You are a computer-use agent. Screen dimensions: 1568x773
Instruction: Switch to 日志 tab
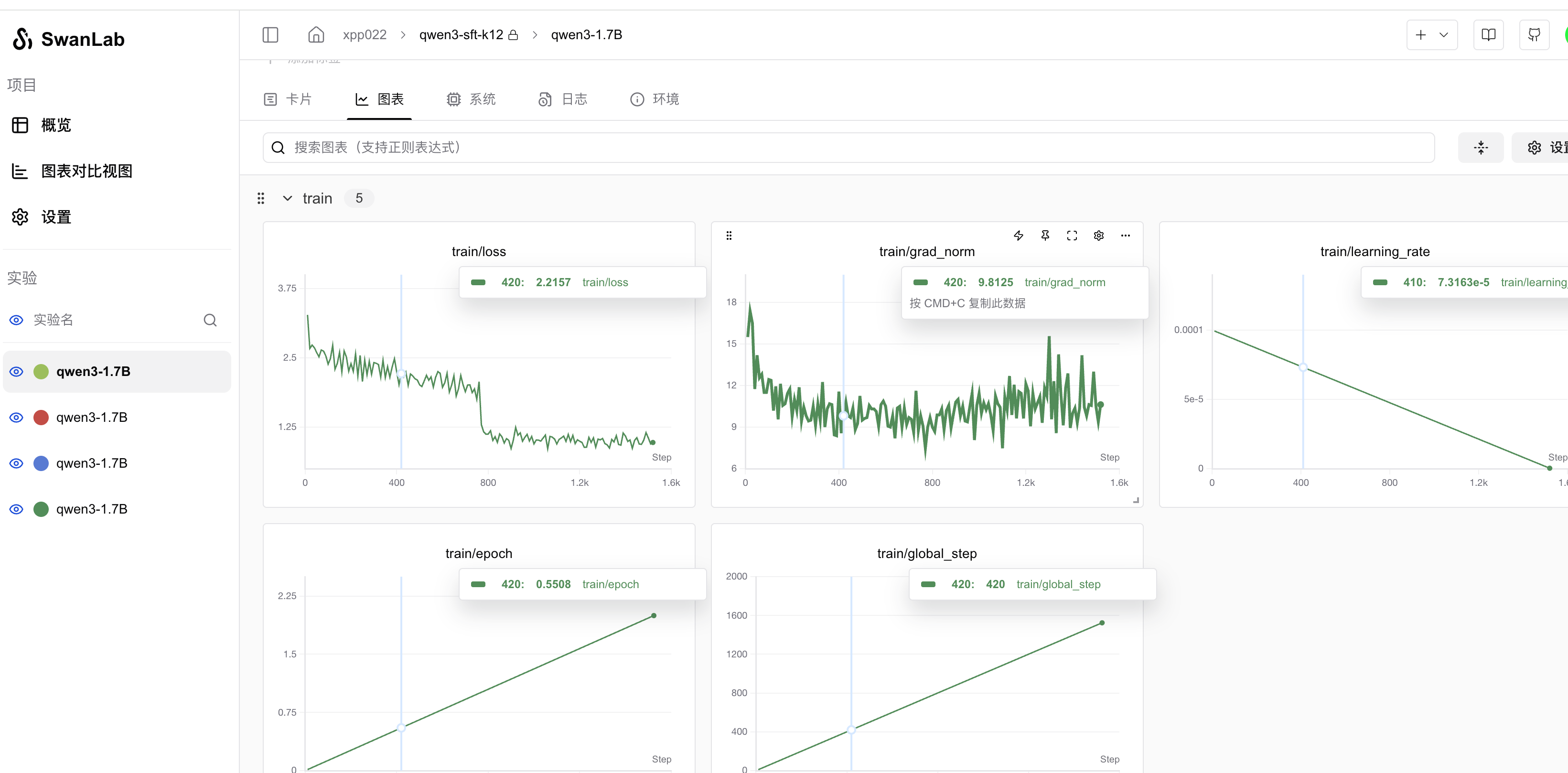[x=562, y=99]
